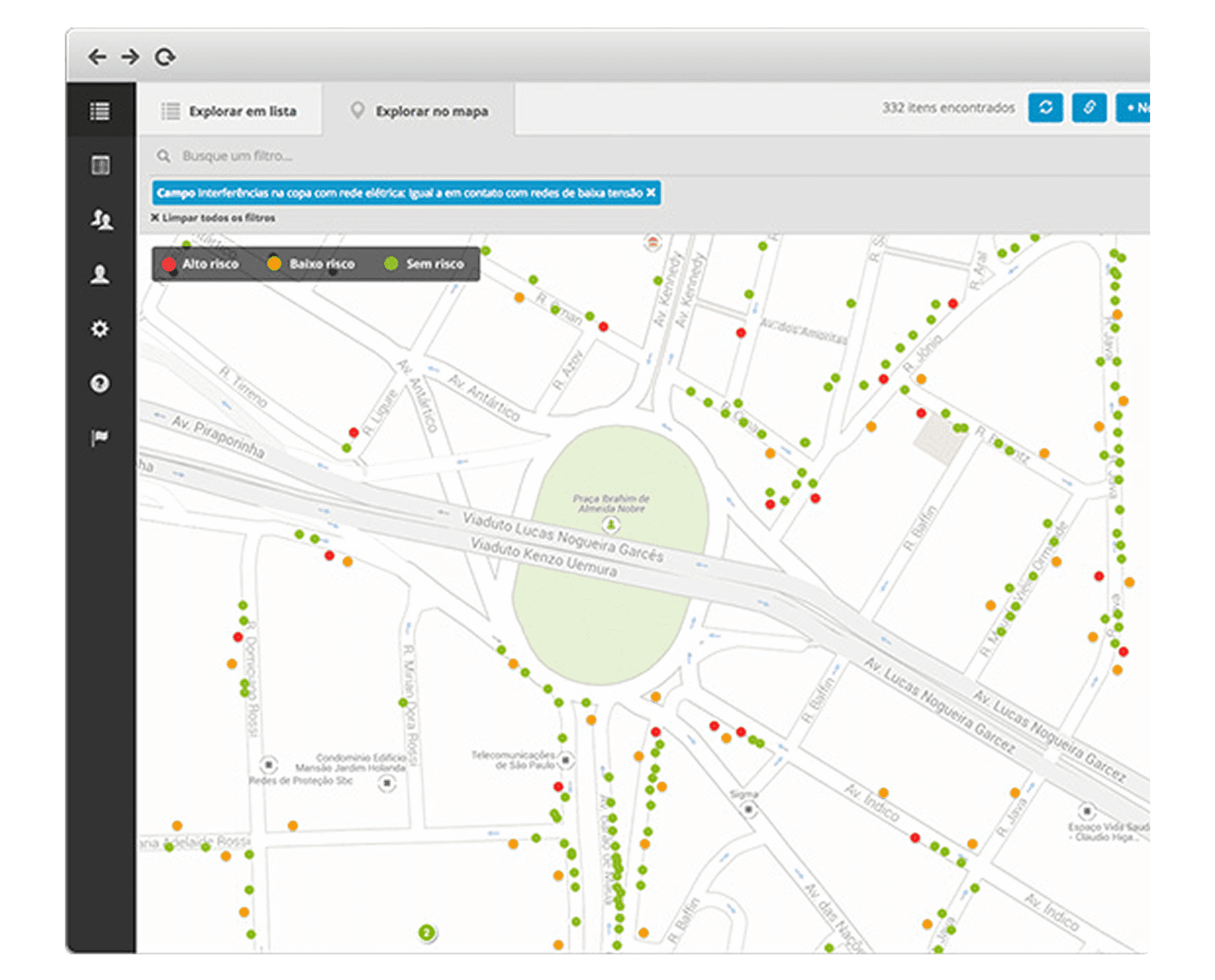Image resolution: width=1215 pixels, height=980 pixels.
Task: Click the Sigma place marker
Action: (749, 809)
